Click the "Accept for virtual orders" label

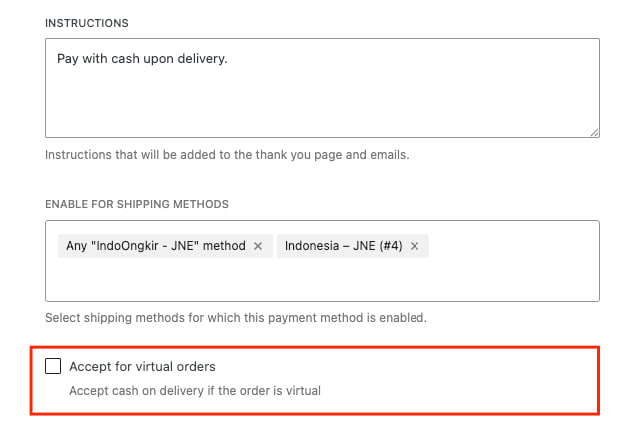(x=142, y=366)
